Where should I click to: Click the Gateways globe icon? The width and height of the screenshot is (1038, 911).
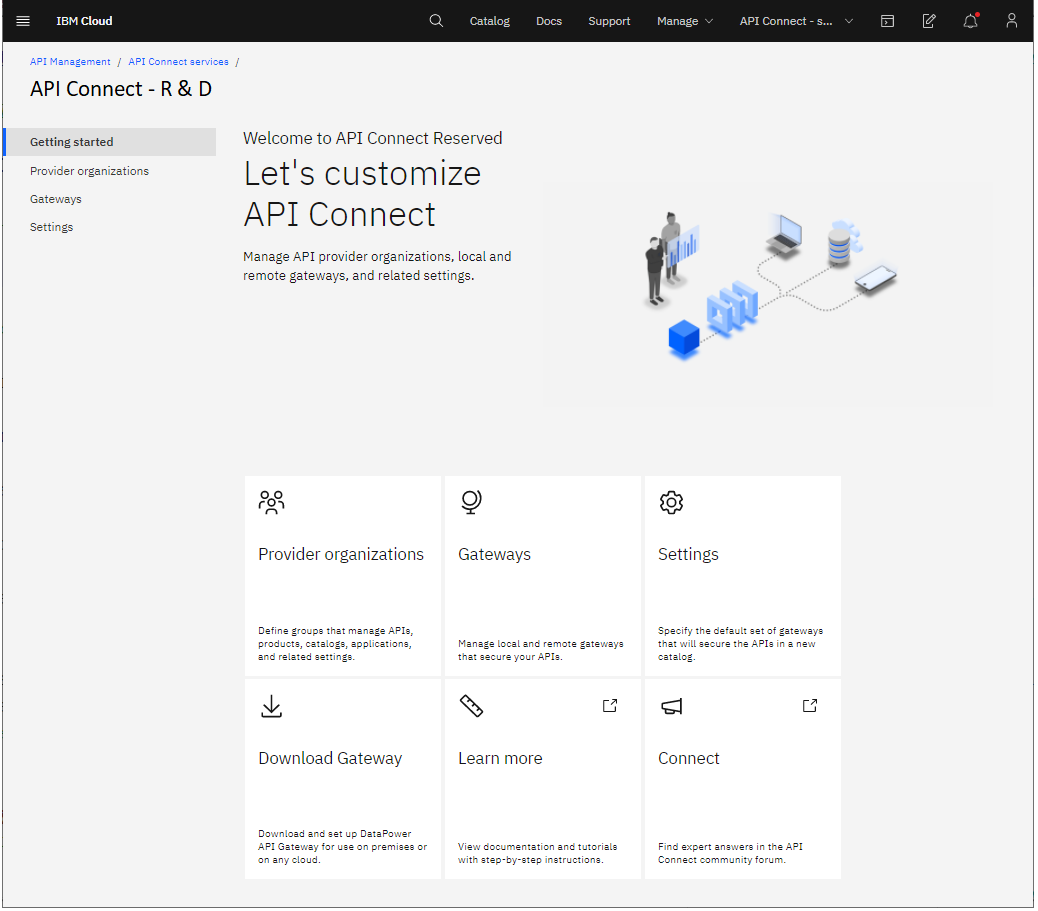(x=471, y=502)
